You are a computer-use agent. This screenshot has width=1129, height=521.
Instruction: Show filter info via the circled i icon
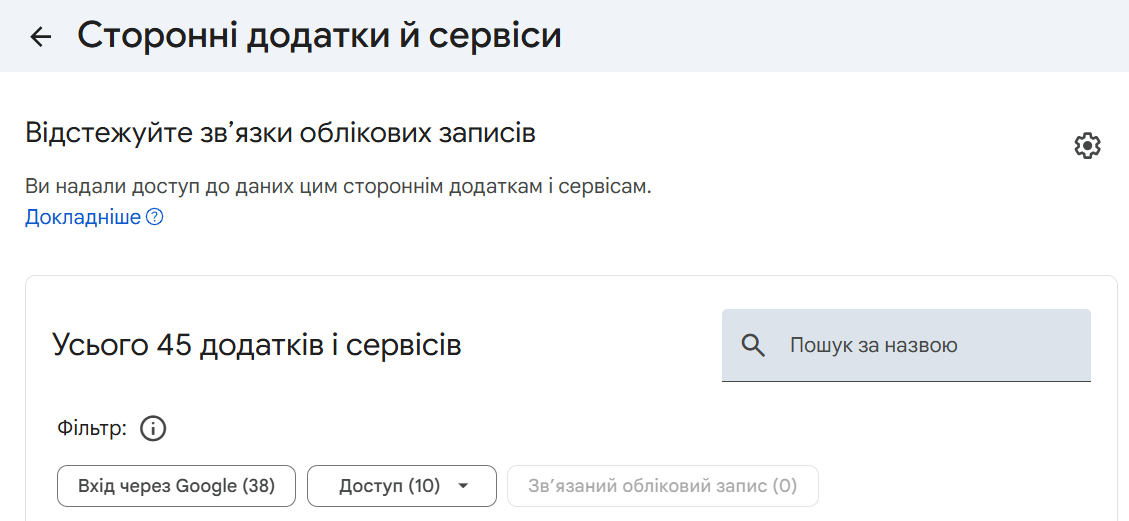pyautogui.click(x=153, y=429)
